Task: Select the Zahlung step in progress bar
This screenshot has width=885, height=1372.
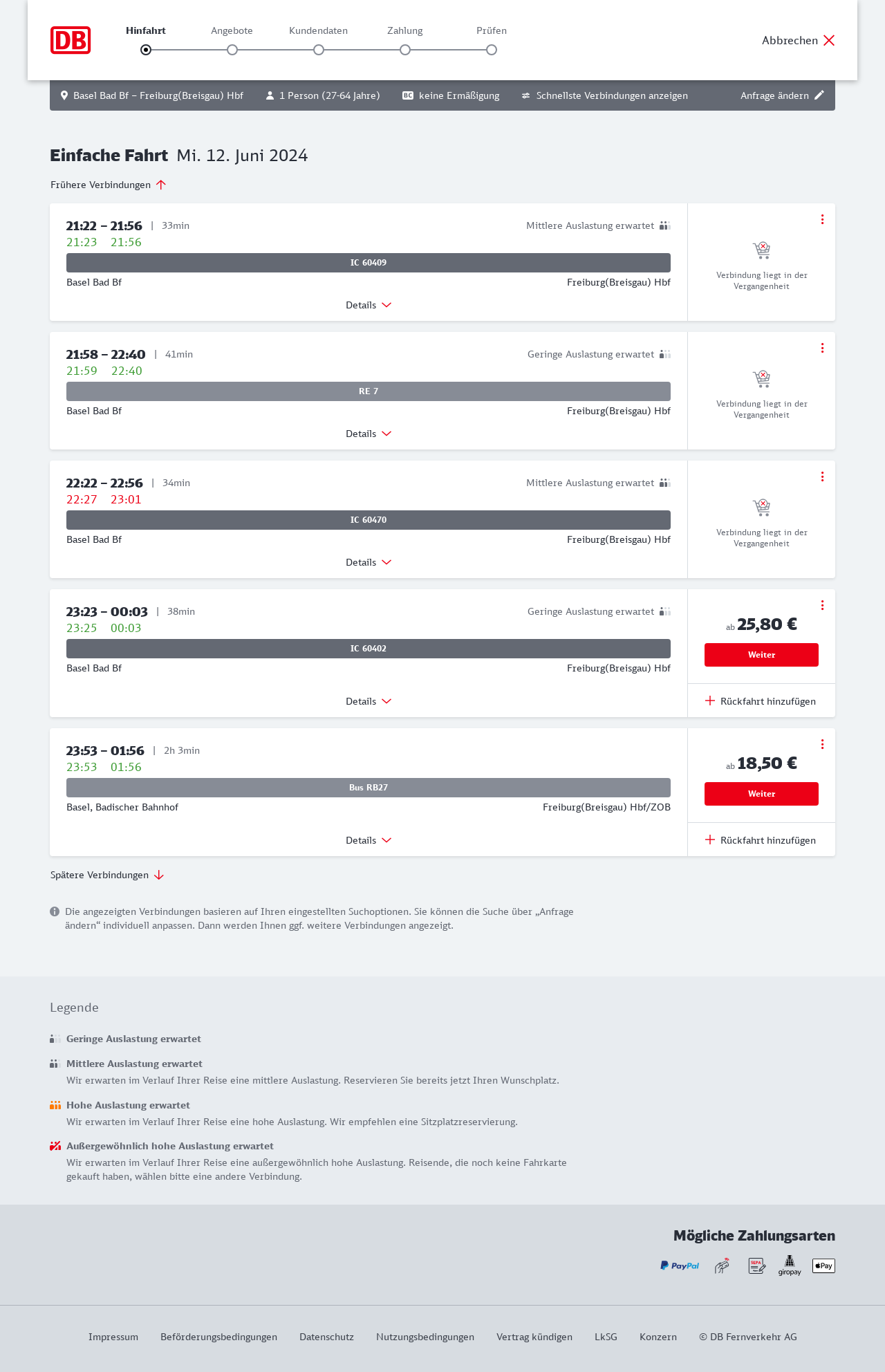Action: pyautogui.click(x=405, y=49)
